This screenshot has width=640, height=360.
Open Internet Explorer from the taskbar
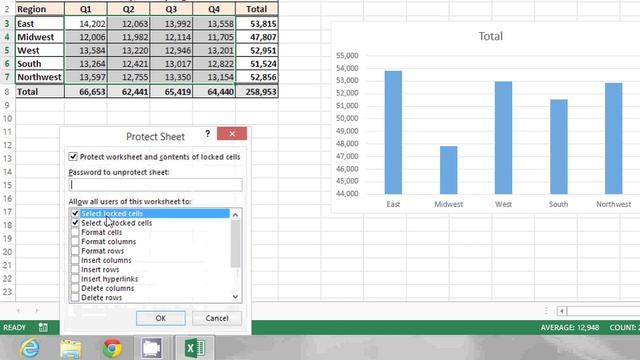point(30,348)
